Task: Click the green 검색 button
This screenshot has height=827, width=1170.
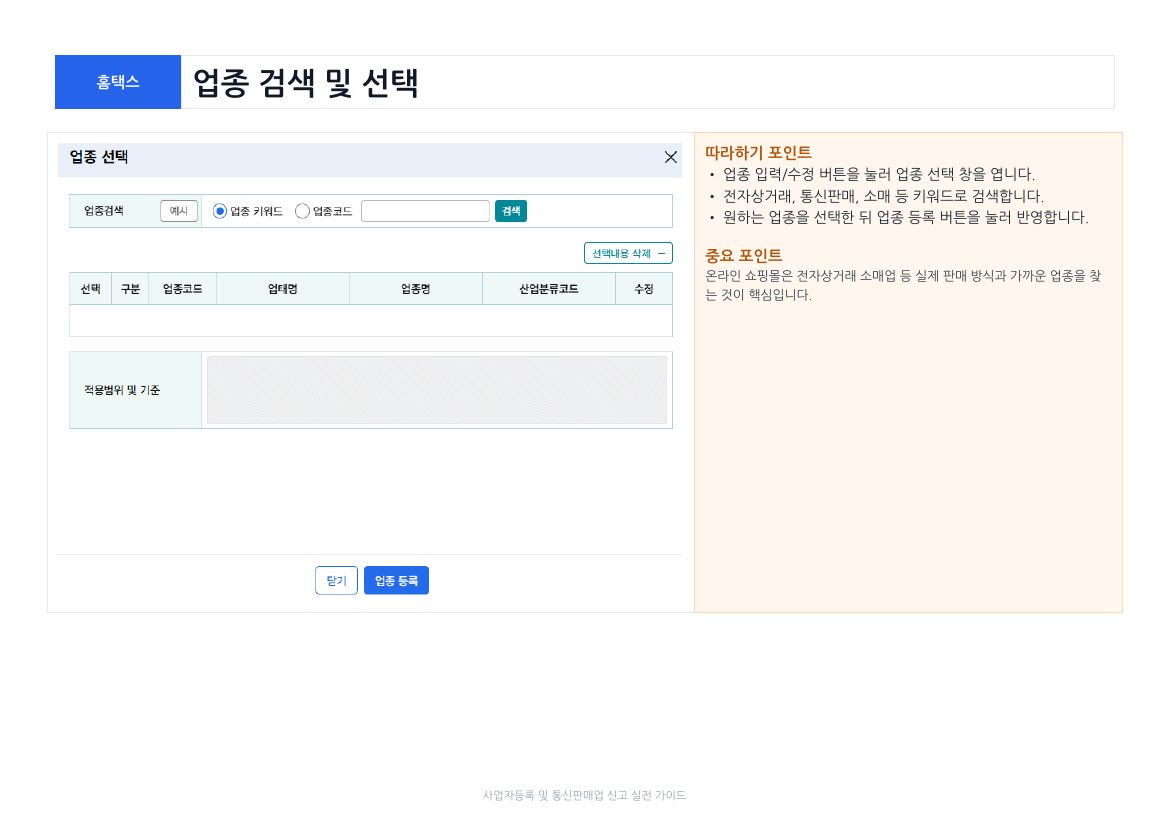Action: [x=511, y=211]
